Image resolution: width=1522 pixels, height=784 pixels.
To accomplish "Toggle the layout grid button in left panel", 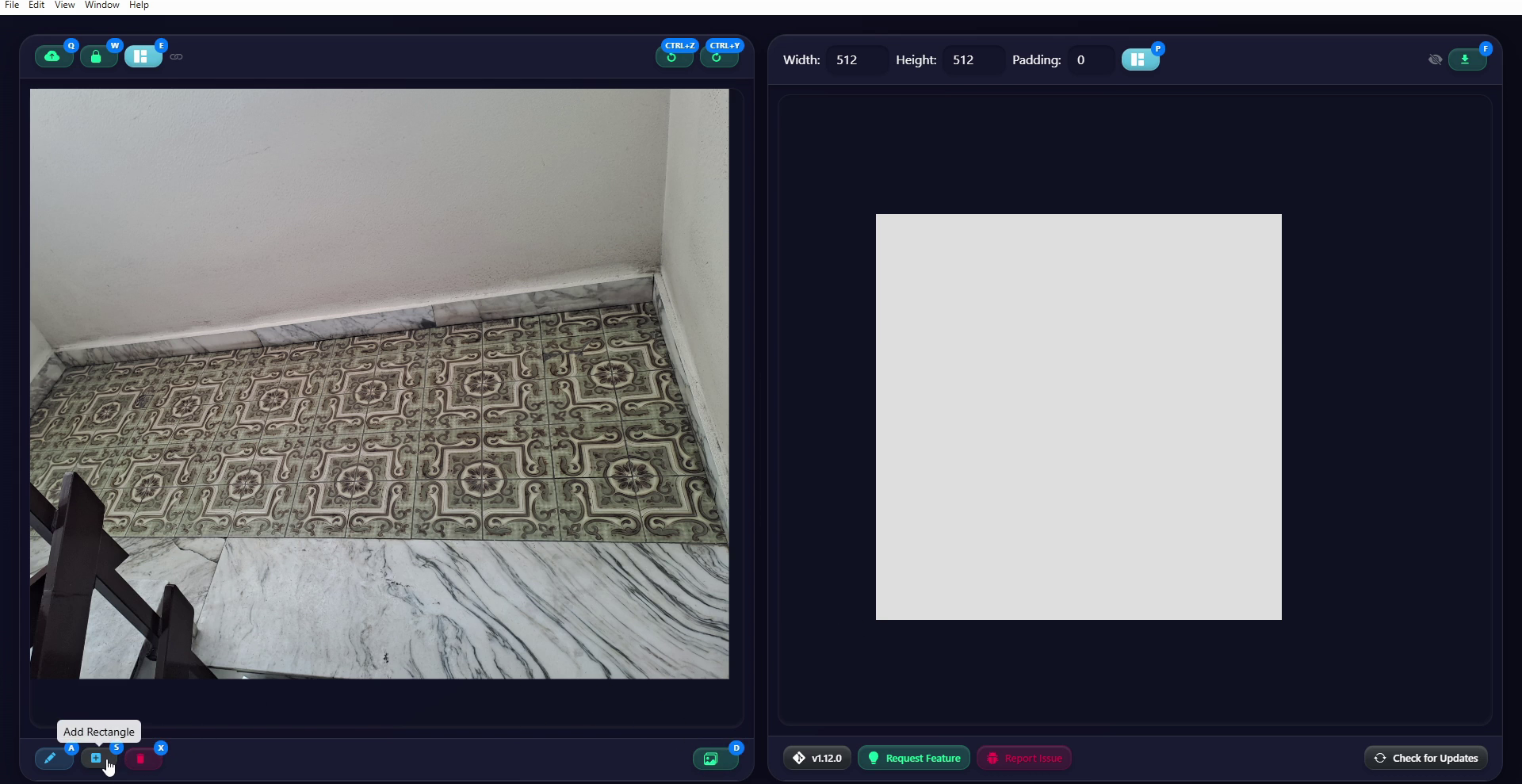I will tap(142, 56).
